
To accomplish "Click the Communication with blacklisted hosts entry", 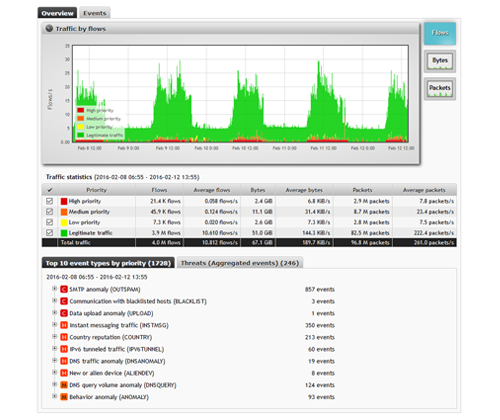I will click(x=138, y=301).
